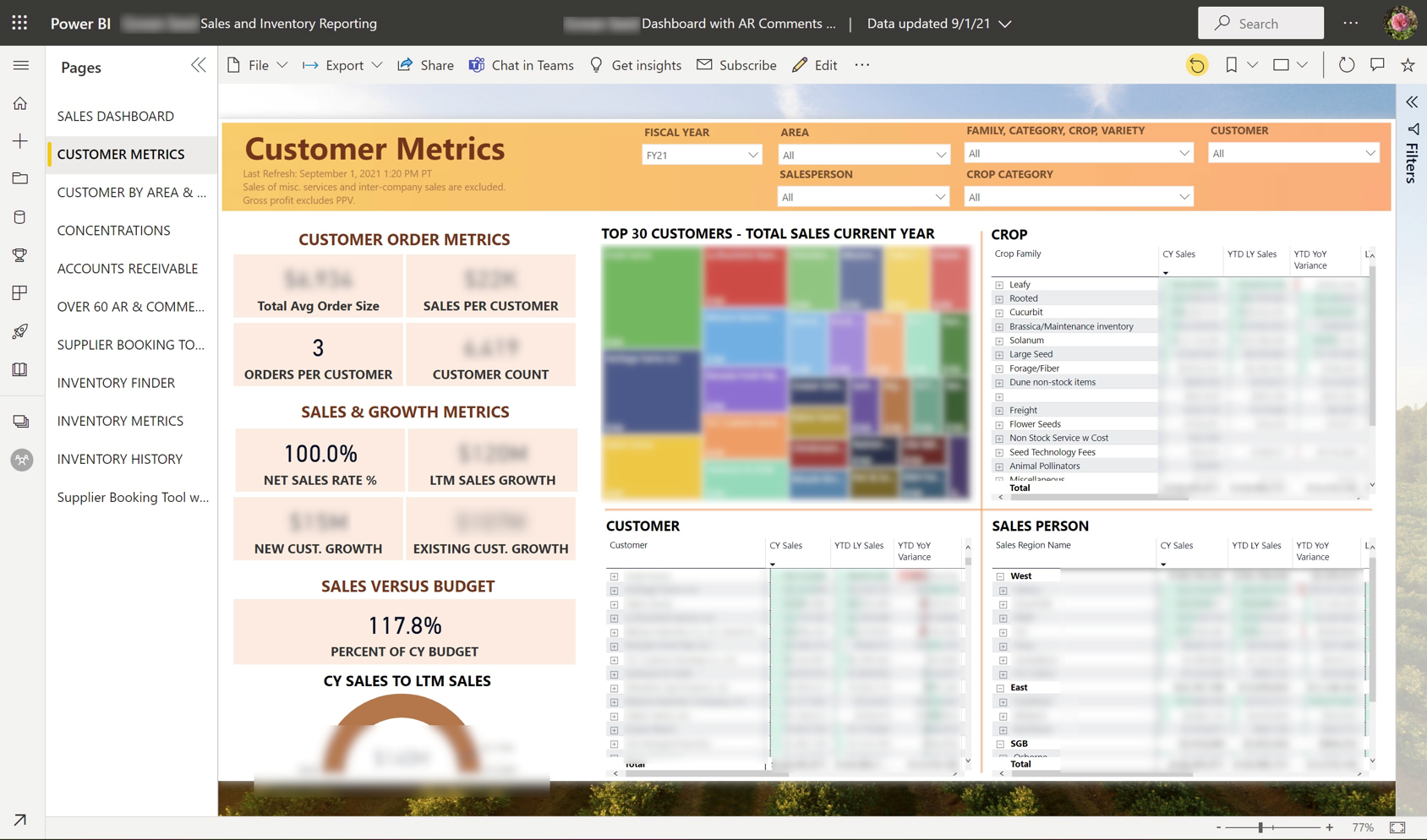Expand the Cucurbit crop family row
Screen dimensions: 1427x840
(x=999, y=313)
